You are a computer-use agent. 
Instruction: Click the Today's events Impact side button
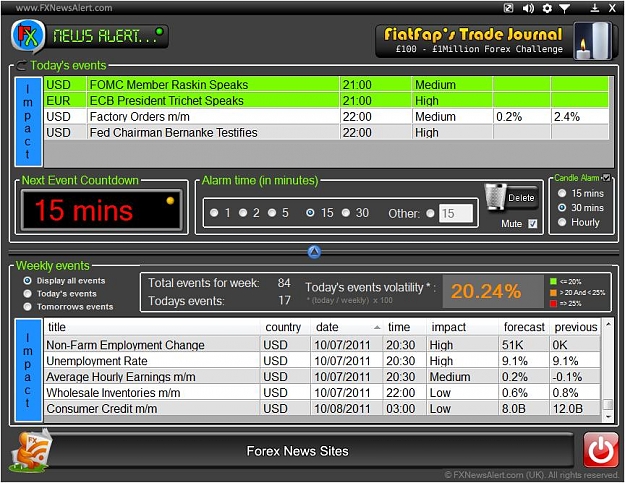pyautogui.click(x=28, y=122)
